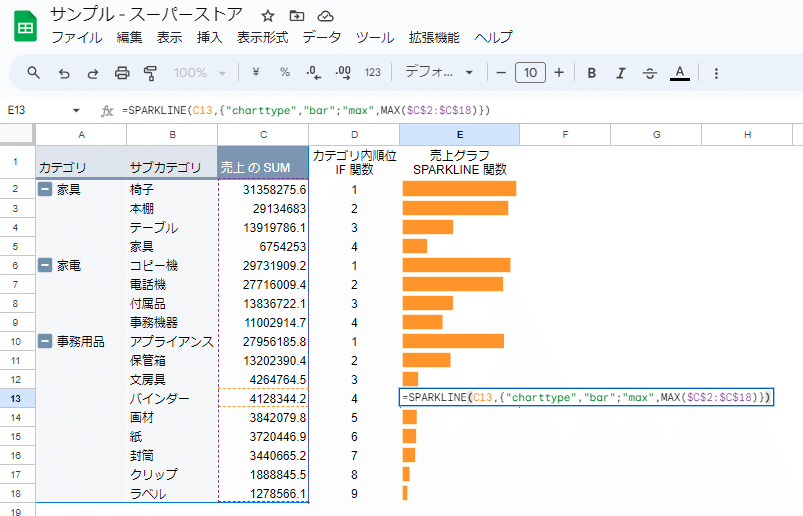Open the ファイル menu
The image size is (803, 516).
pyautogui.click(x=77, y=37)
